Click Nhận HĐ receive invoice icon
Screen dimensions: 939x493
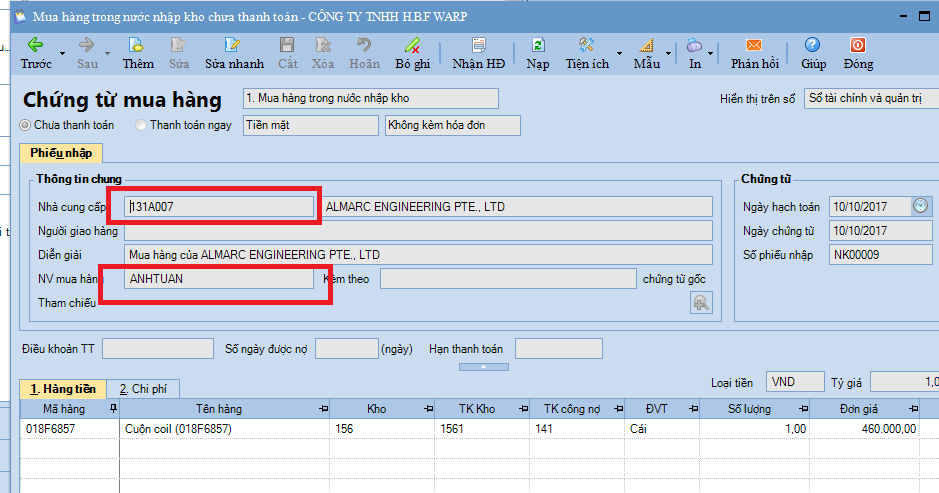tap(478, 45)
